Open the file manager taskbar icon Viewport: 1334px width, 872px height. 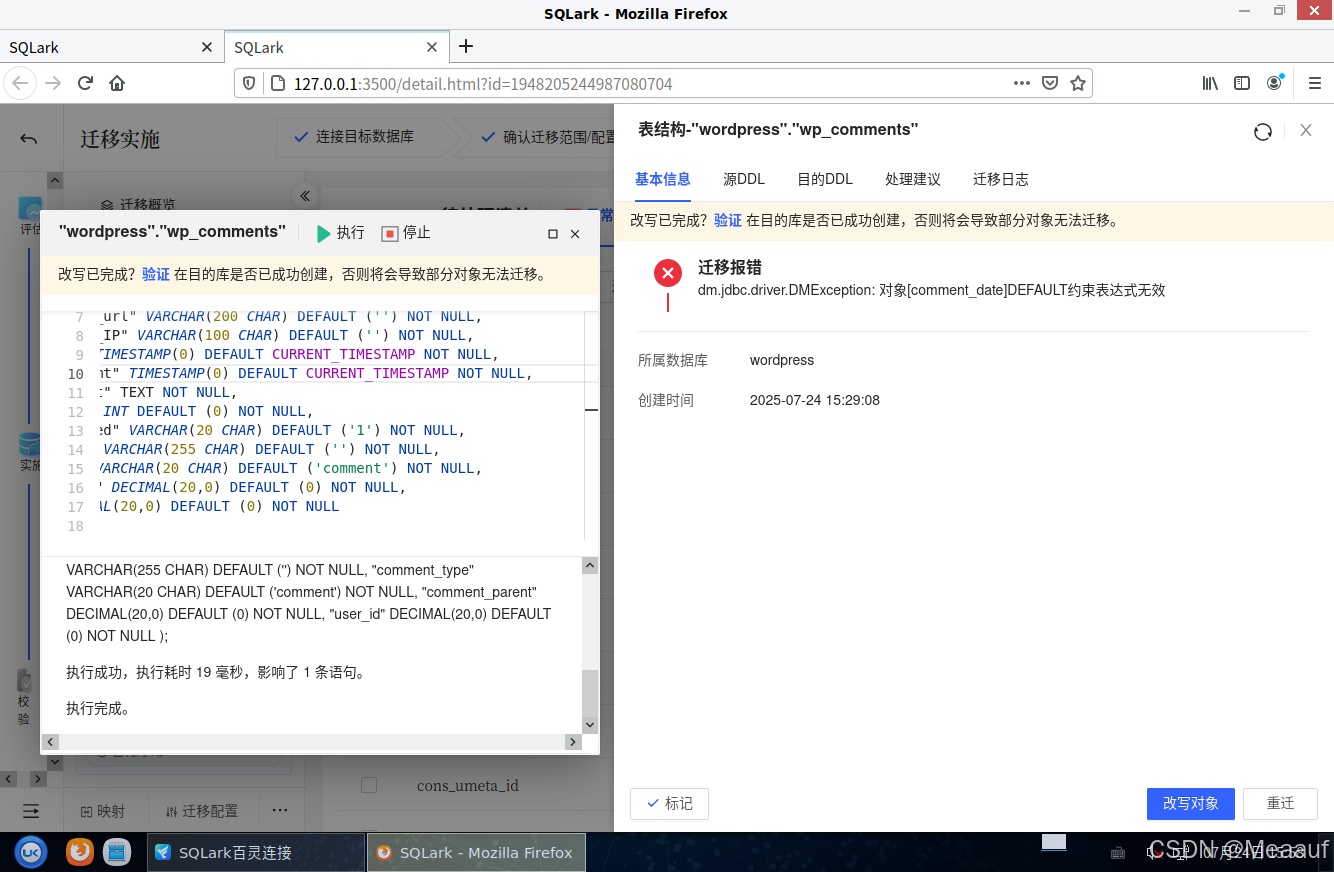117,852
